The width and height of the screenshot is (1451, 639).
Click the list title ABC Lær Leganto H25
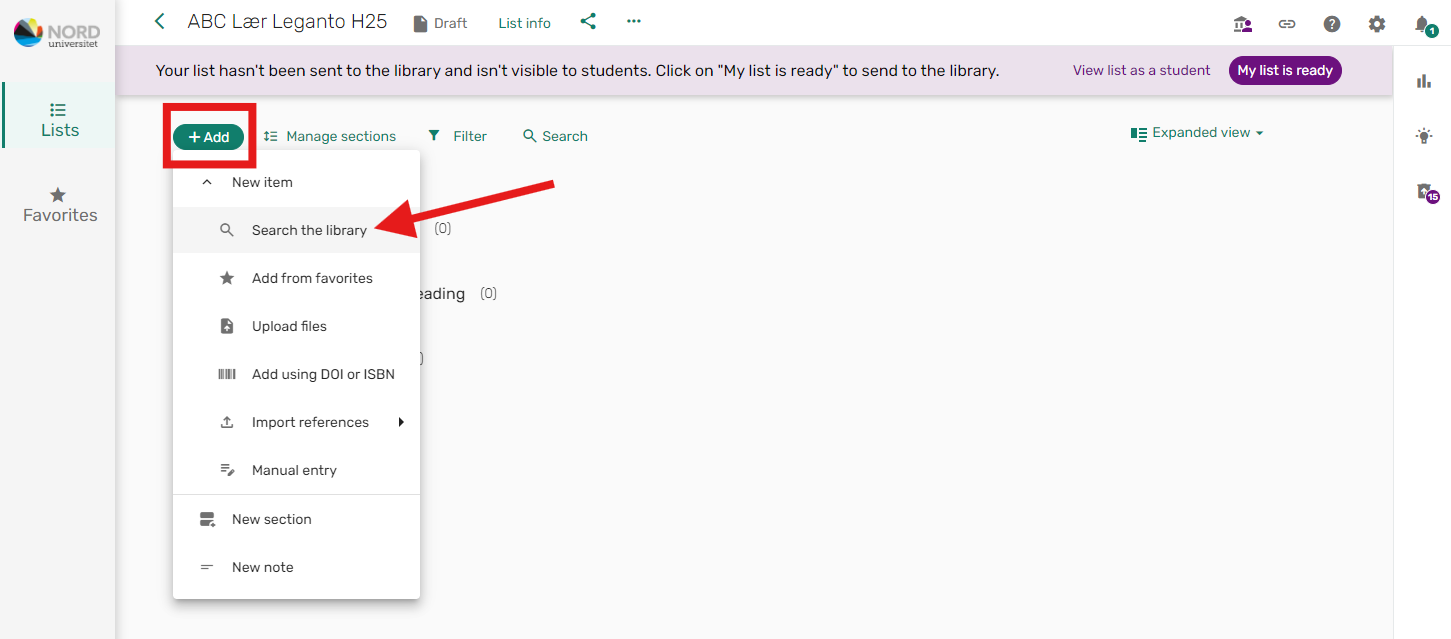pos(287,21)
